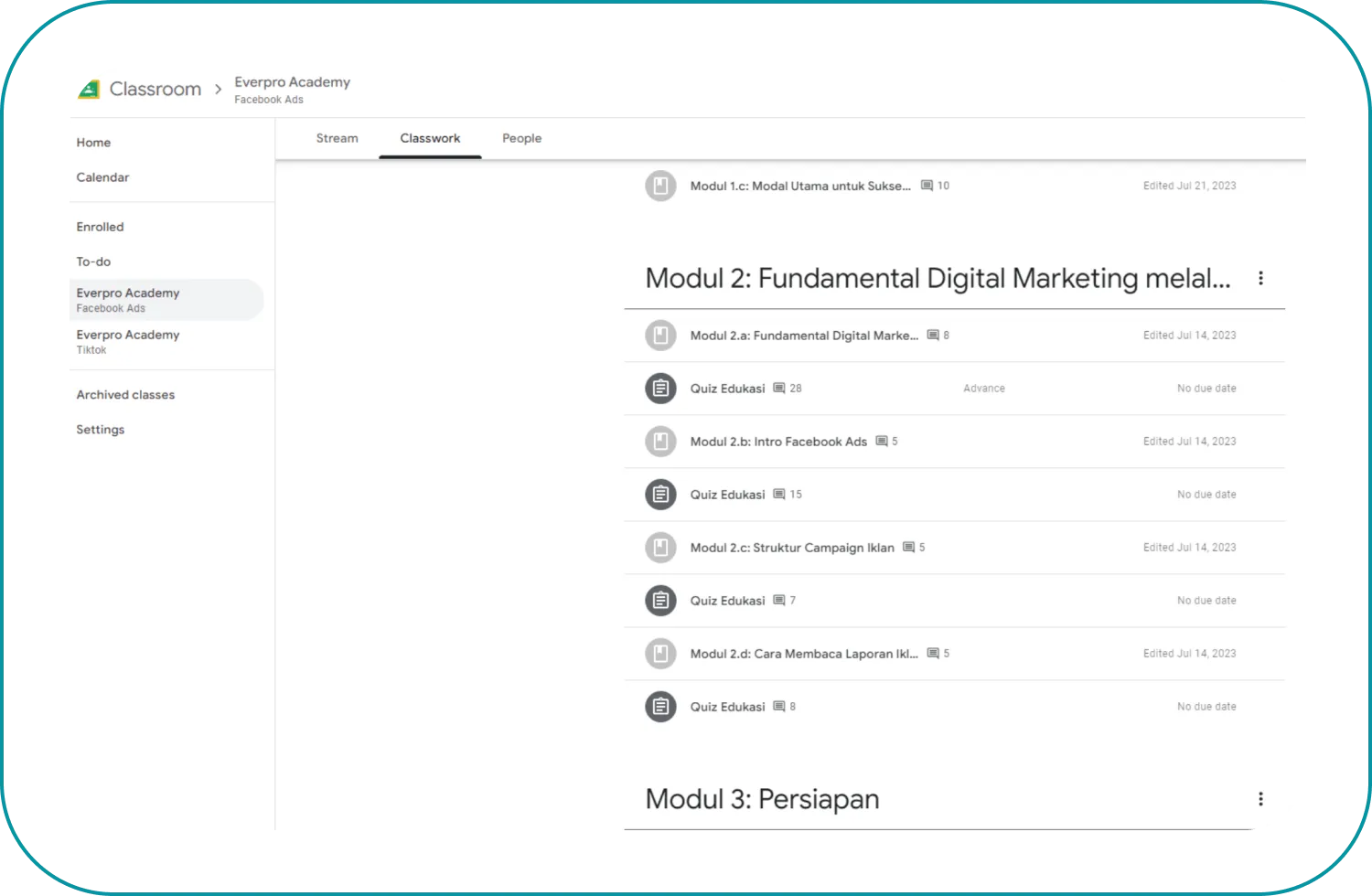Image resolution: width=1372 pixels, height=896 pixels.
Task: Open Archived classes in the sidebar
Action: coord(125,395)
